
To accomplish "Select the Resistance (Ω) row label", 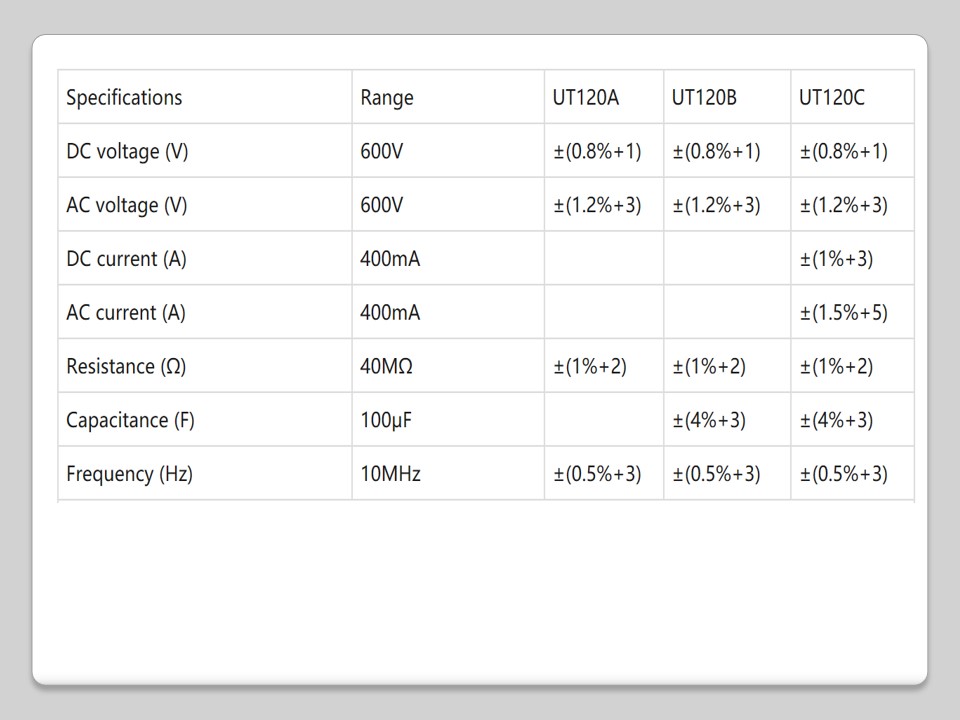I will (x=126, y=366).
